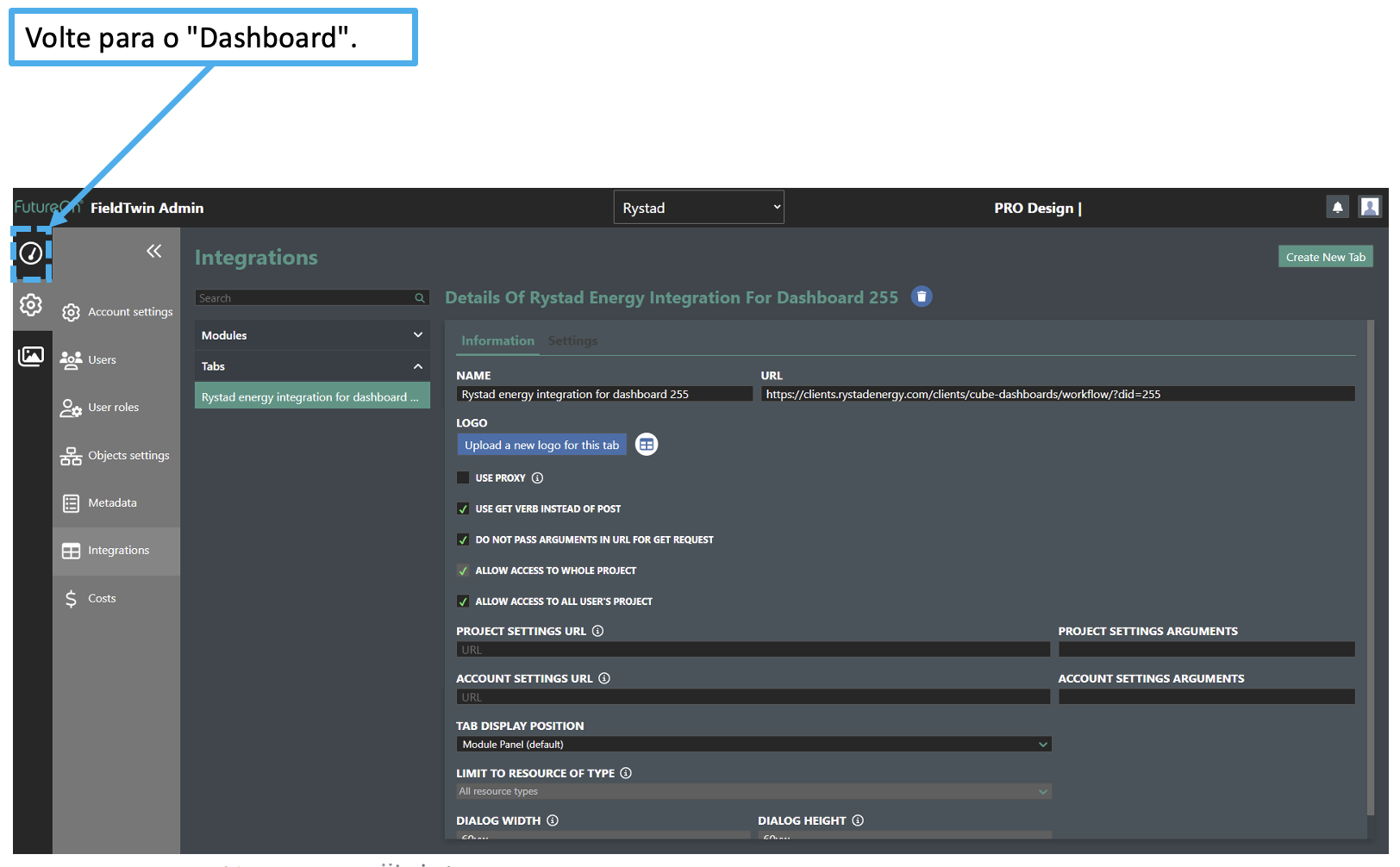Image resolution: width=1400 pixels, height=867 pixels.
Task: Open All resource types dropdown
Action: click(x=754, y=791)
